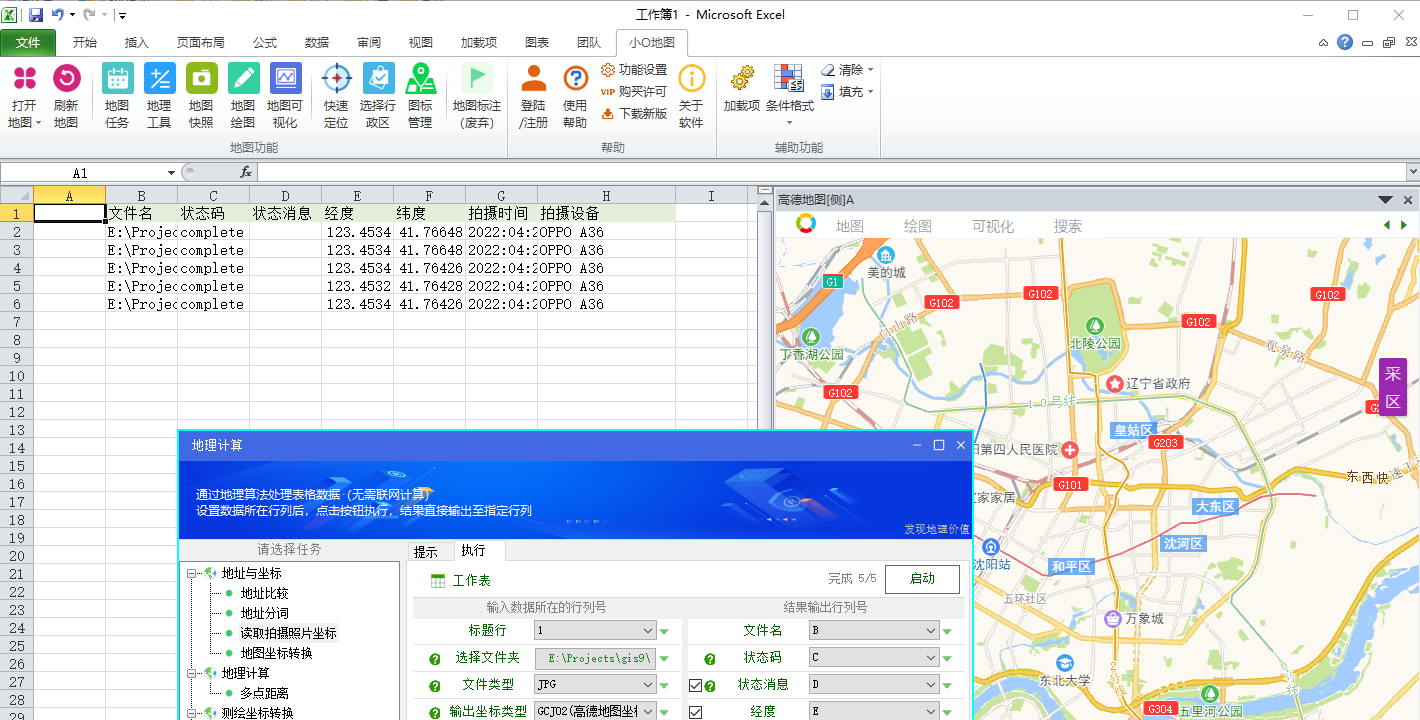The width and height of the screenshot is (1420, 720).
Task: Click the insert function fx icon
Action: coord(246,173)
